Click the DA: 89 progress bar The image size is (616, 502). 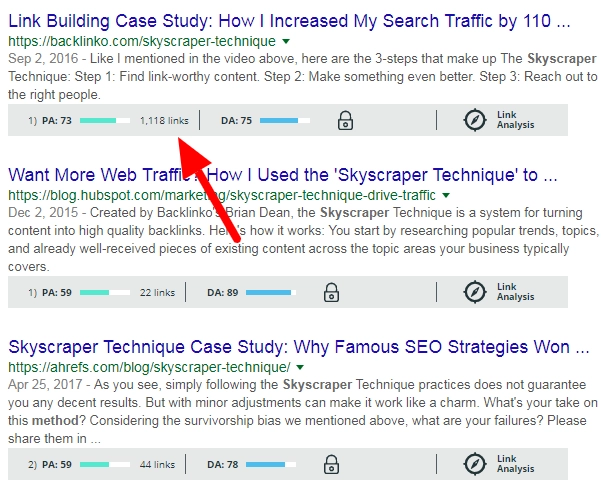(x=271, y=293)
